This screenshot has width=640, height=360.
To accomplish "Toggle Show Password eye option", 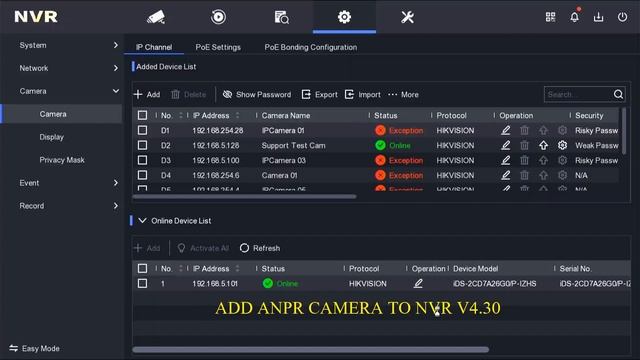I will coord(257,94).
